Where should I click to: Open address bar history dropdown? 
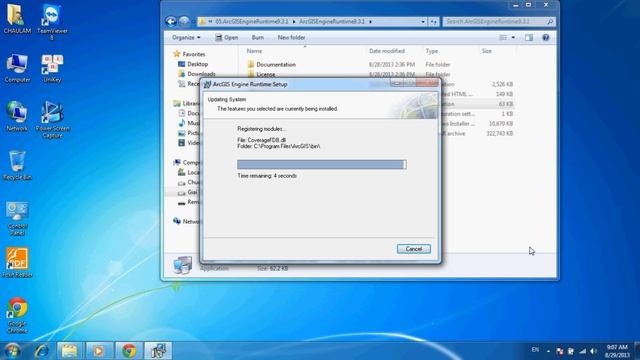coord(423,22)
